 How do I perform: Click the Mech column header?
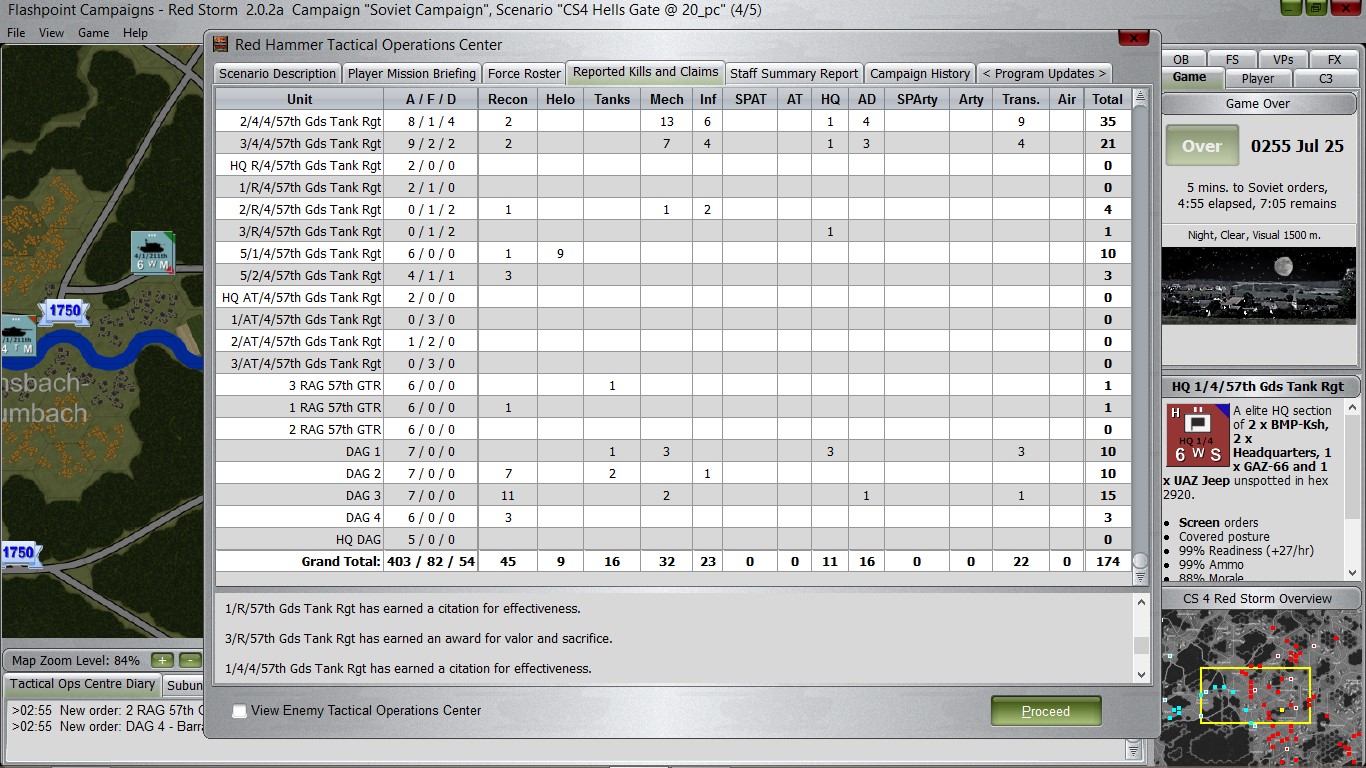coord(667,99)
